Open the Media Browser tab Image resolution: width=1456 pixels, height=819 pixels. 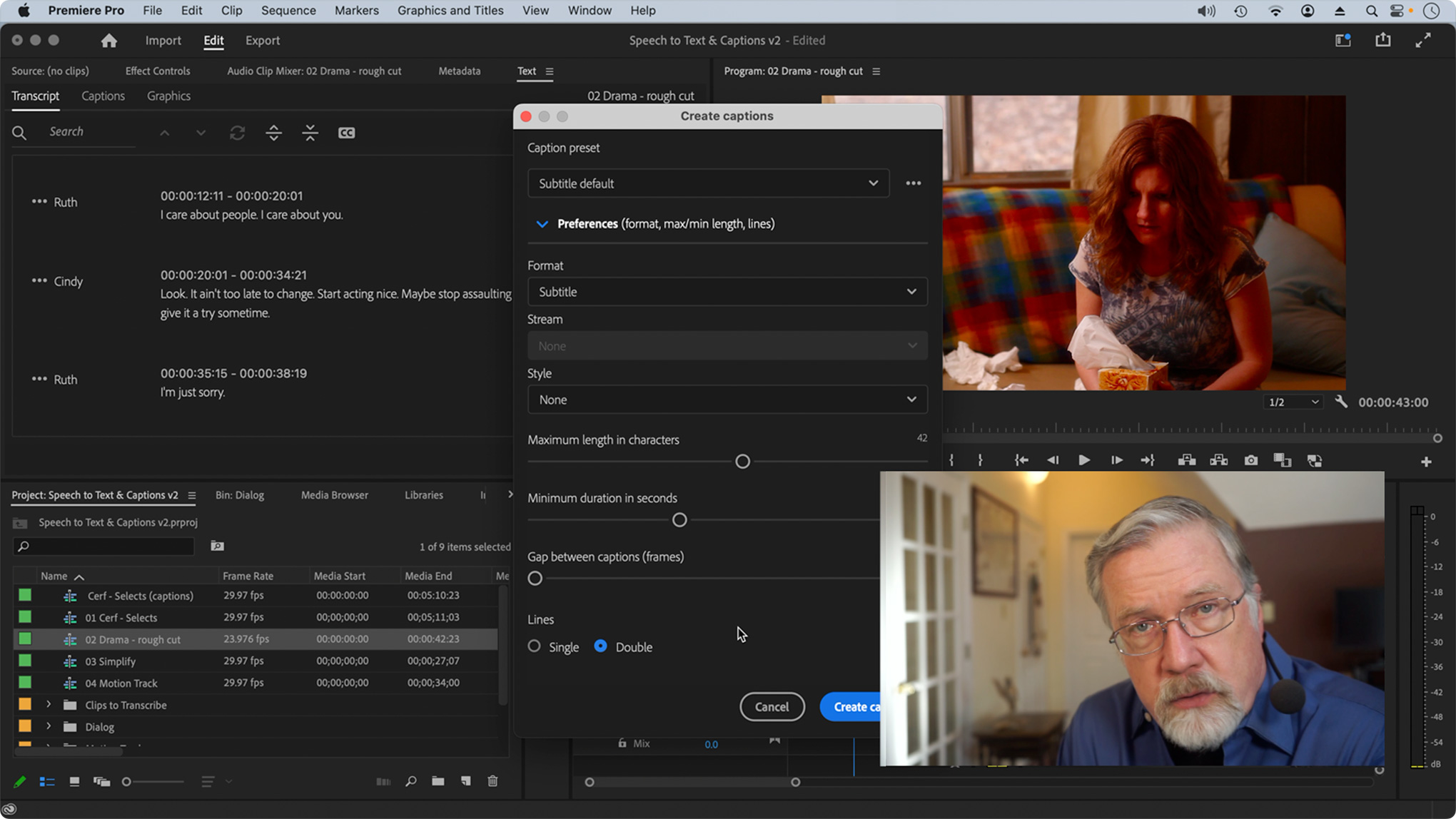click(x=334, y=494)
